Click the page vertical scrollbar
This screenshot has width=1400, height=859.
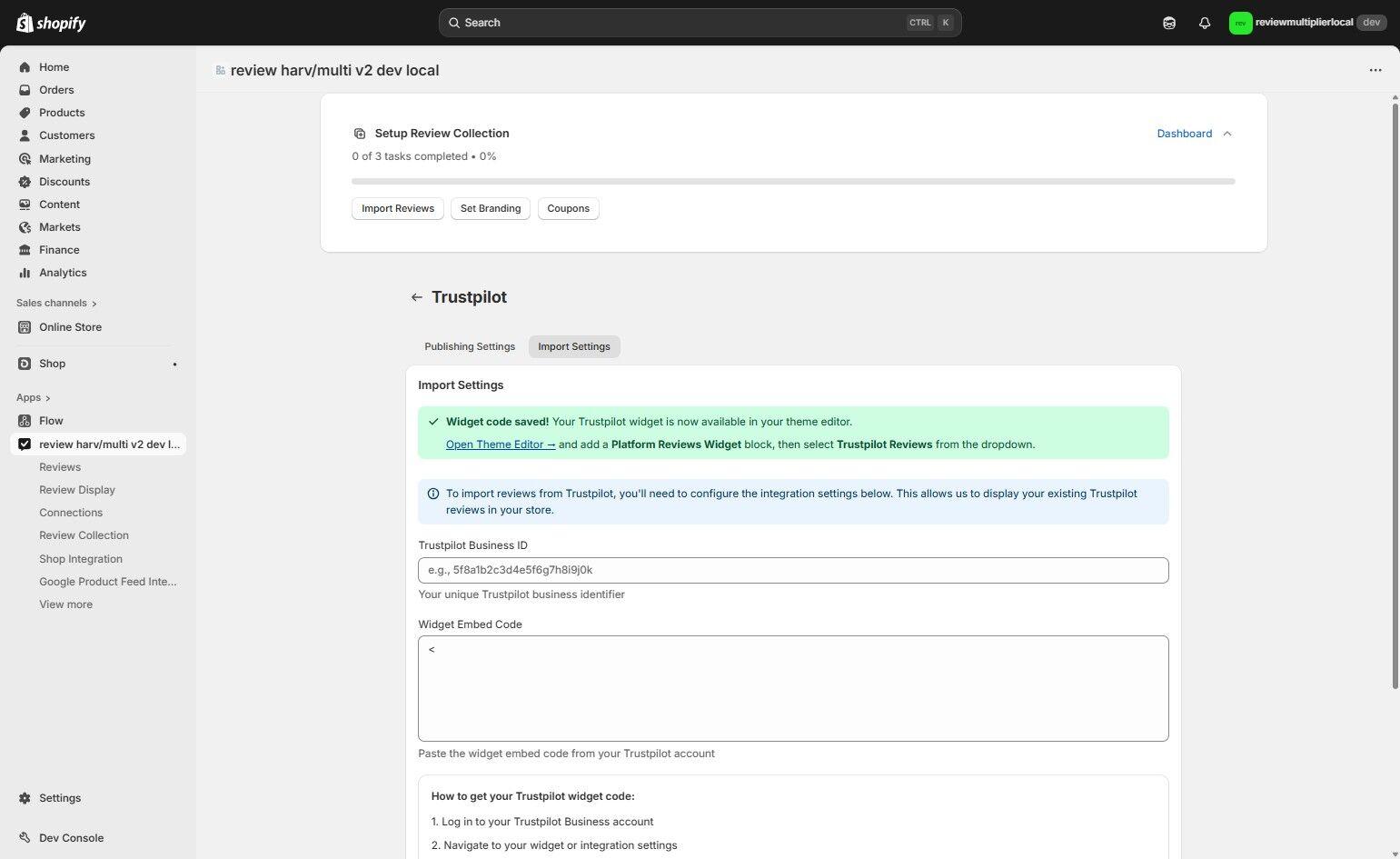point(1395,396)
